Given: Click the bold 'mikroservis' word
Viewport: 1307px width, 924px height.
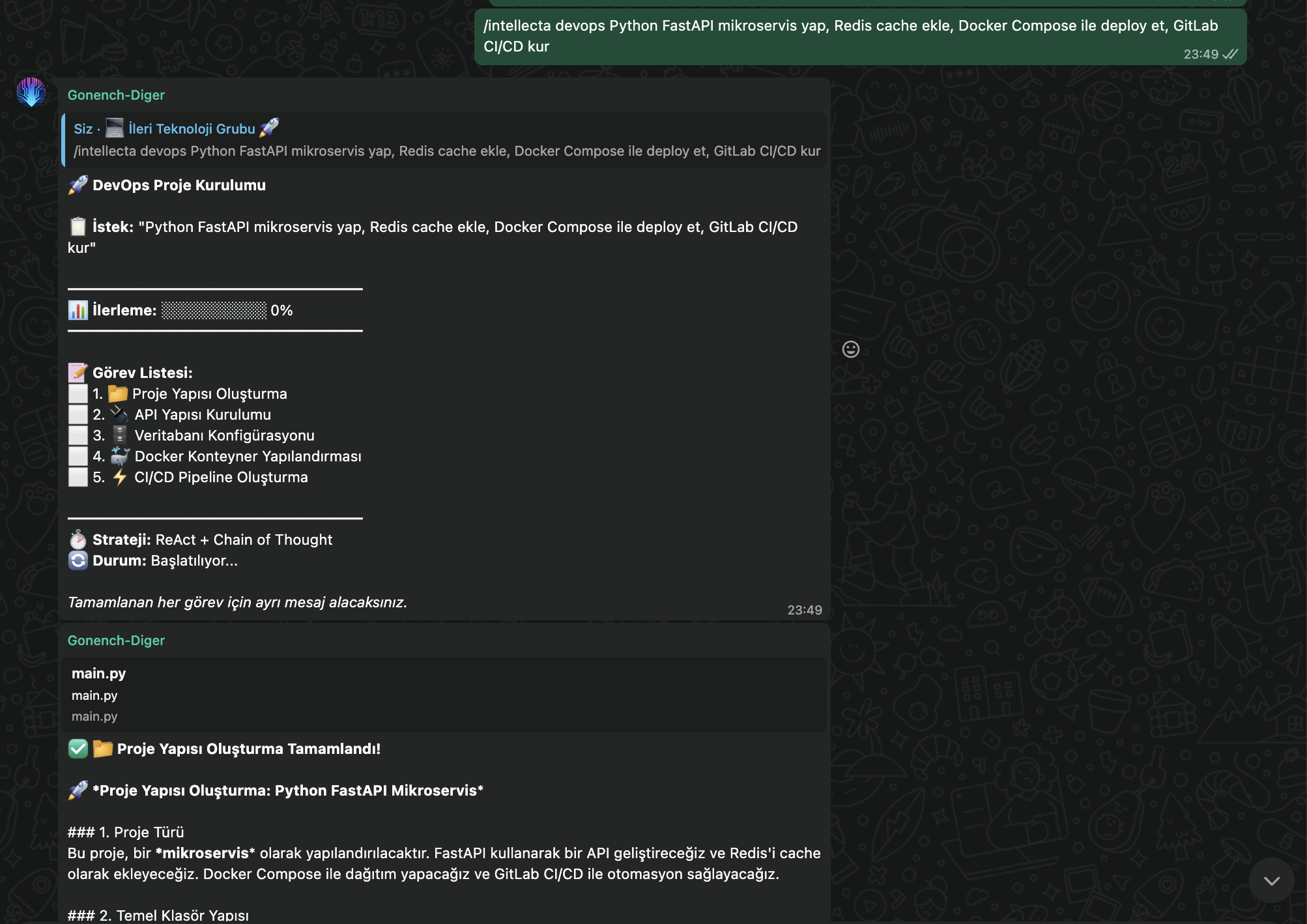Looking at the screenshot, I should [205, 853].
